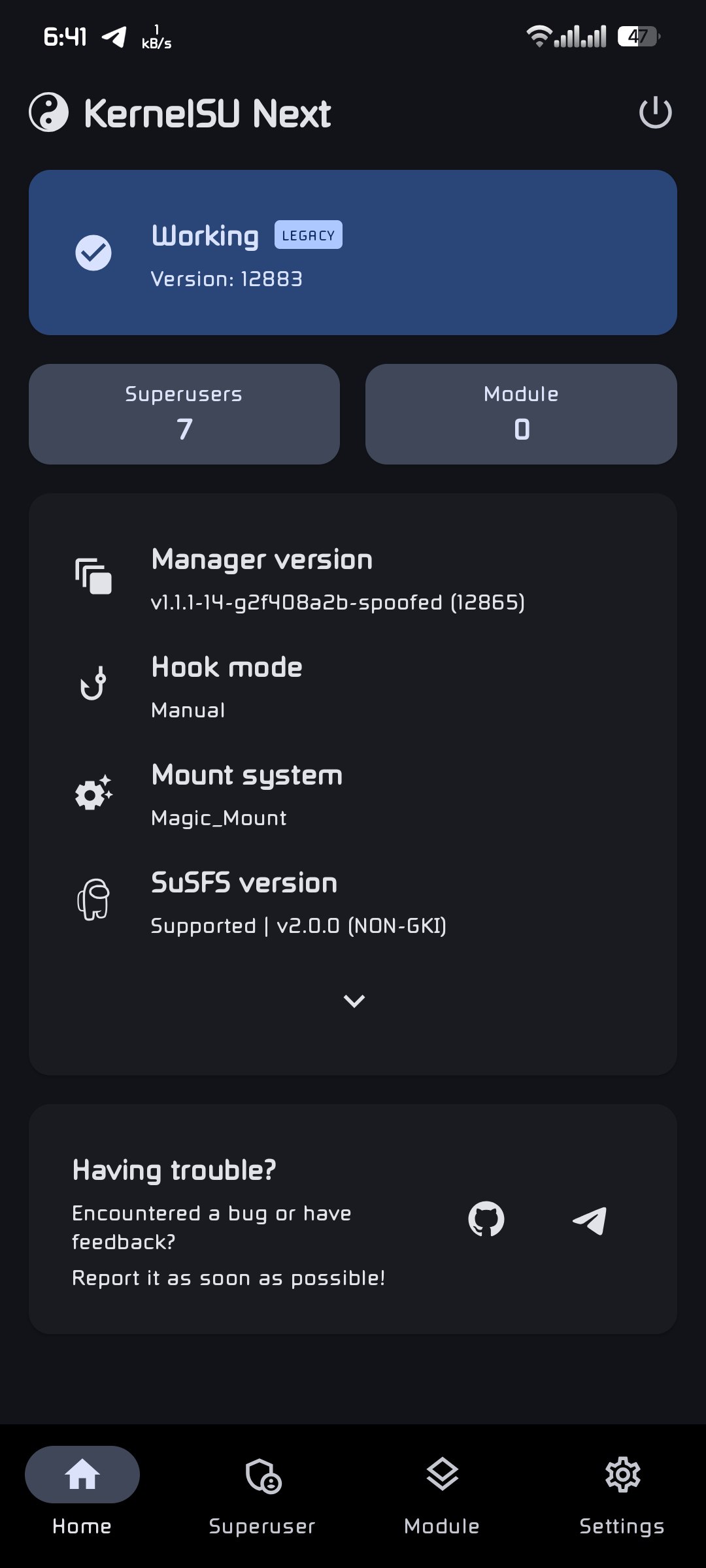Click the Hook mode hook icon
The height and width of the screenshot is (1568, 706).
click(93, 683)
